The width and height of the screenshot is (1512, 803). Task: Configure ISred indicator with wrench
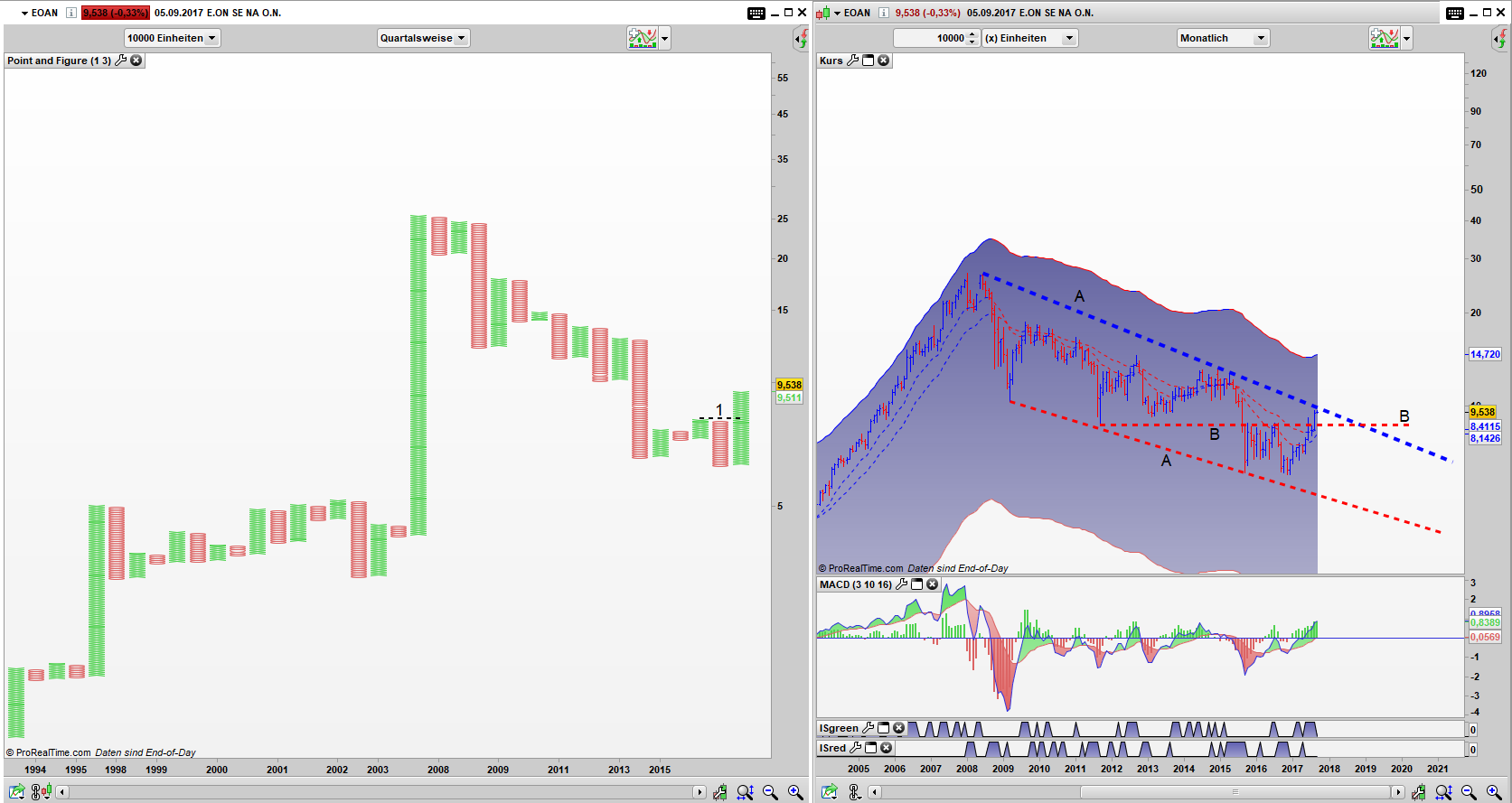pyautogui.click(x=856, y=748)
